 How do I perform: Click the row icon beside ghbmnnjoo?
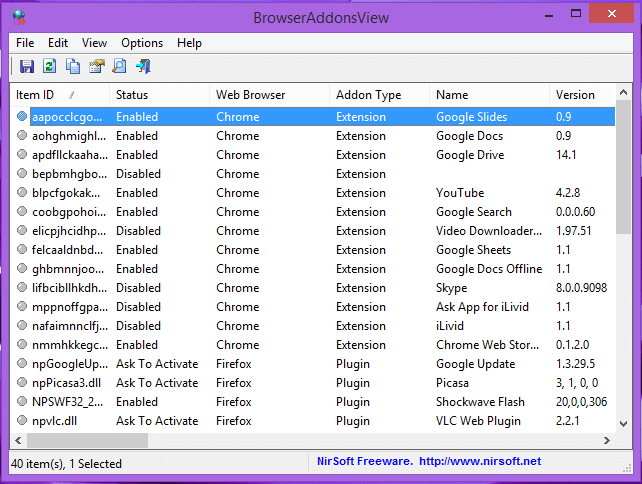click(x=22, y=269)
